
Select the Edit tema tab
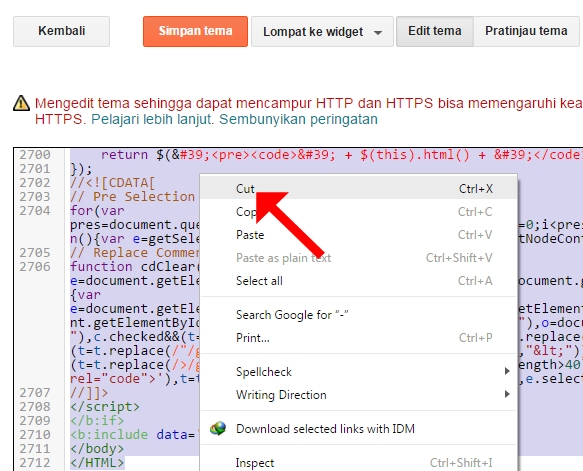point(435,31)
